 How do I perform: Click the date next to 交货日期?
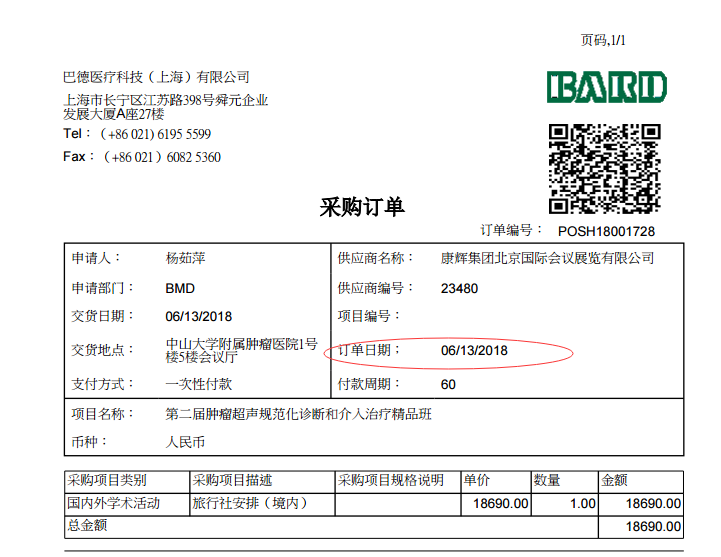(198, 318)
